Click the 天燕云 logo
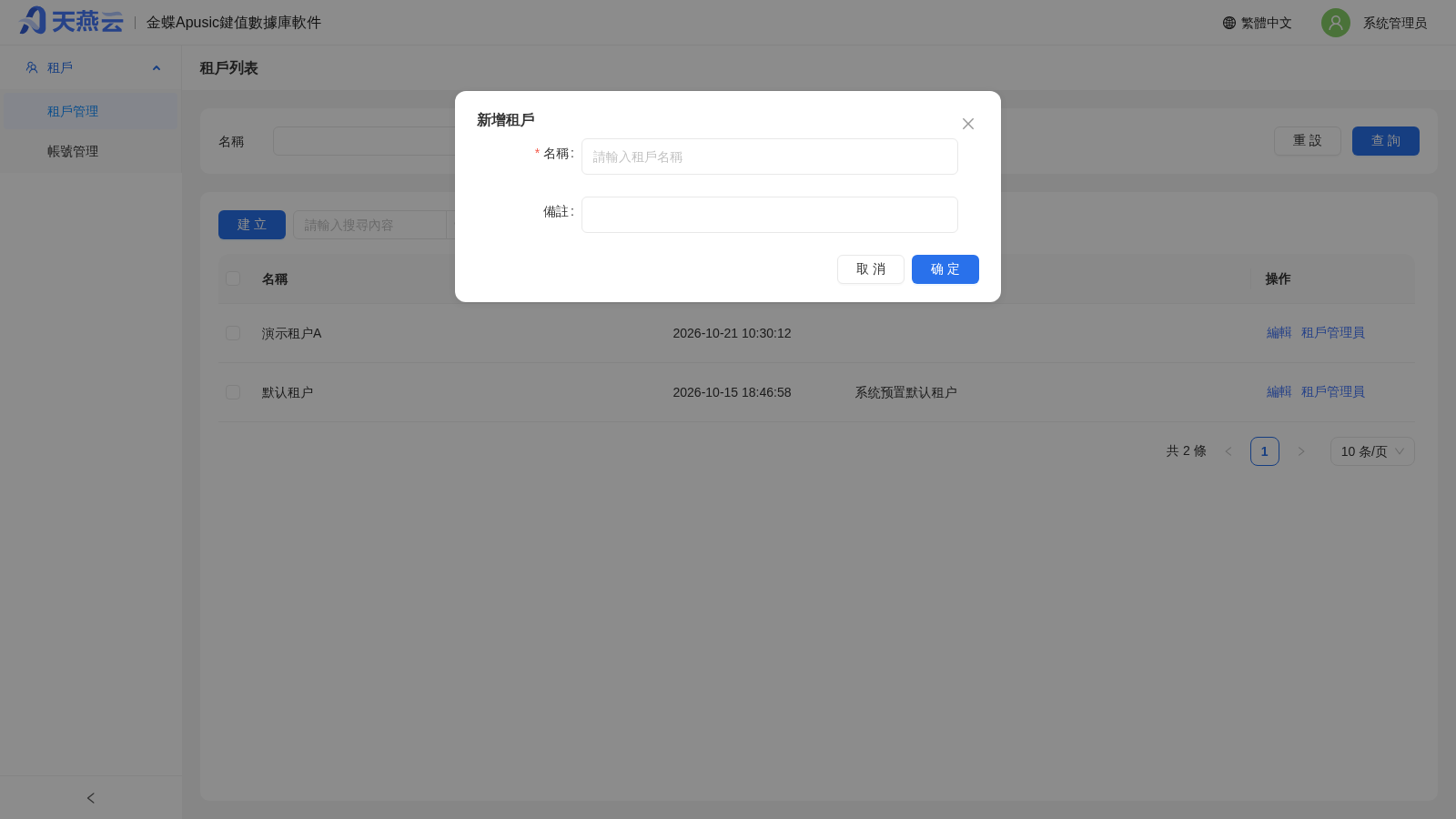 (x=71, y=21)
